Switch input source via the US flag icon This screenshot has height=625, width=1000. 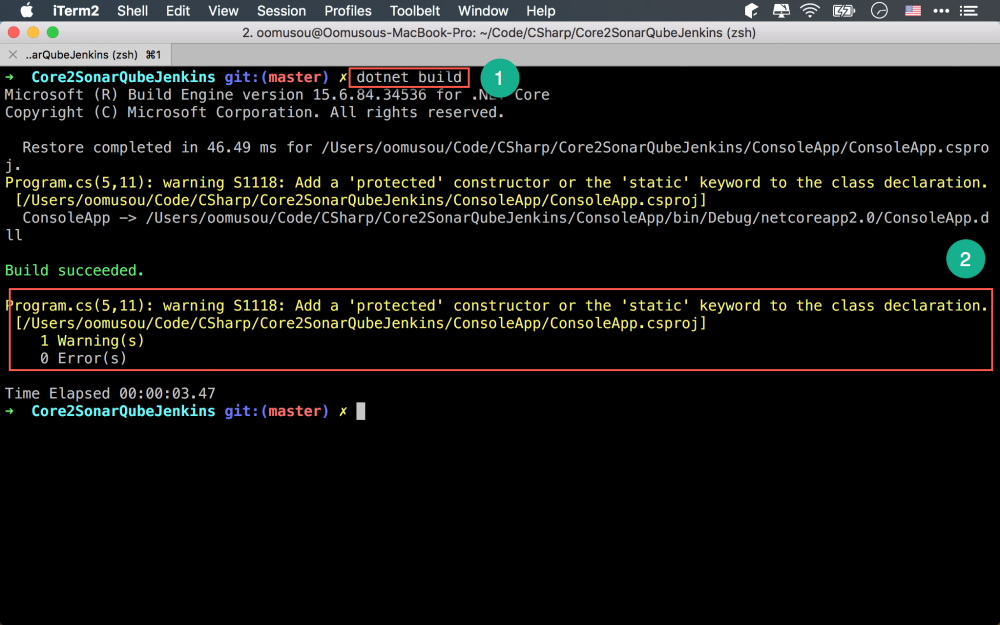click(x=911, y=11)
